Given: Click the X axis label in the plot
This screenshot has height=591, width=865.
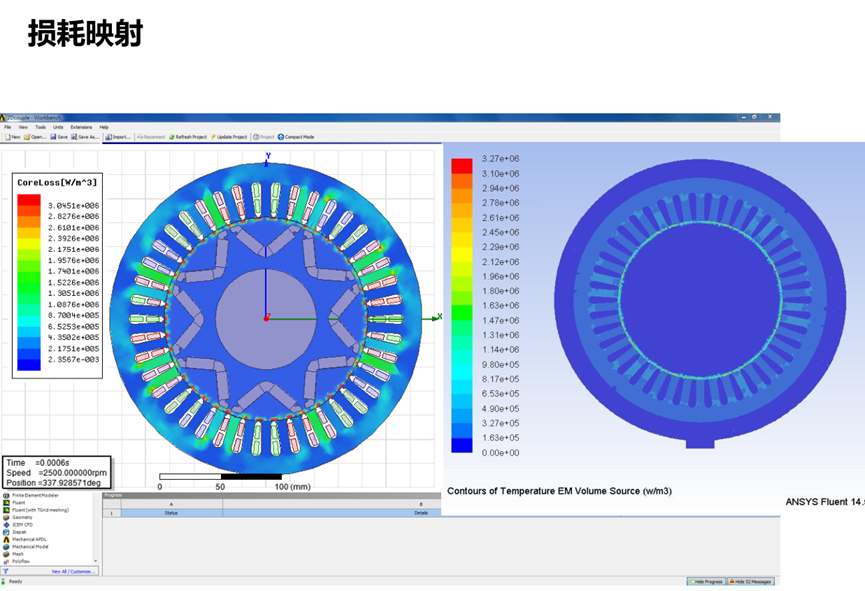Looking at the screenshot, I should click(440, 317).
